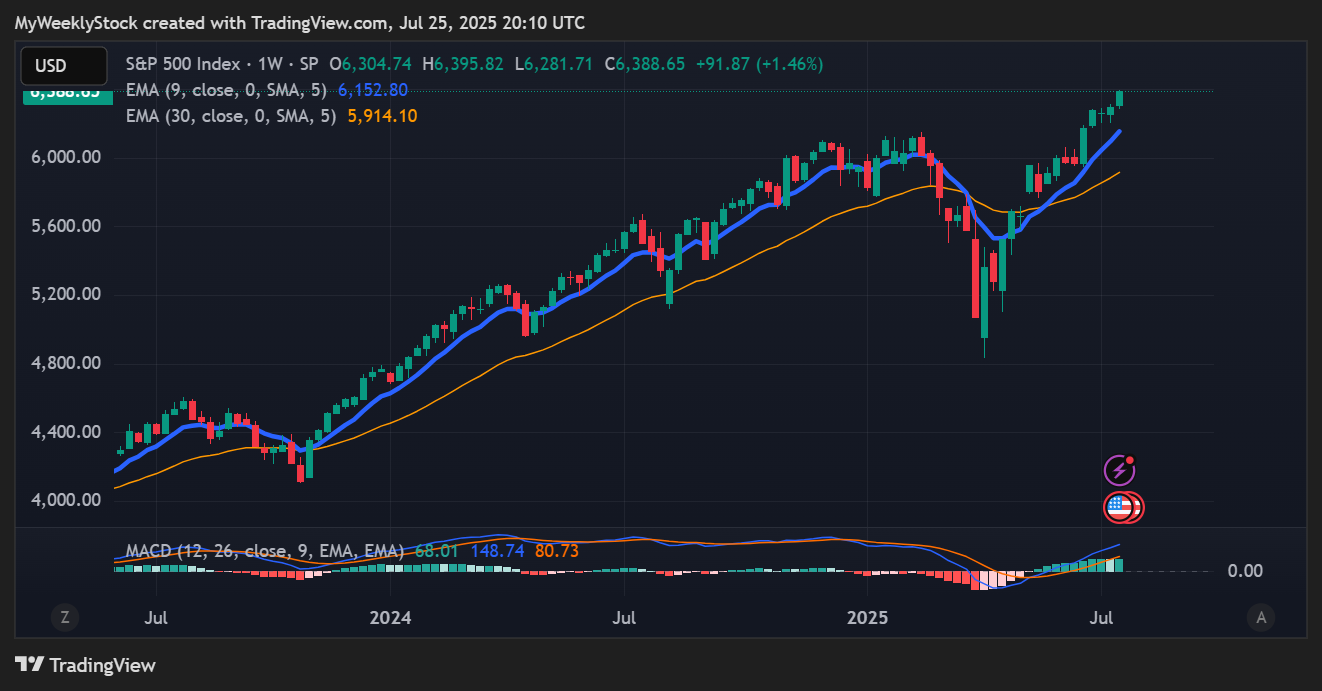
Task: Click the EMA value 5,914.10
Action: click(x=382, y=116)
